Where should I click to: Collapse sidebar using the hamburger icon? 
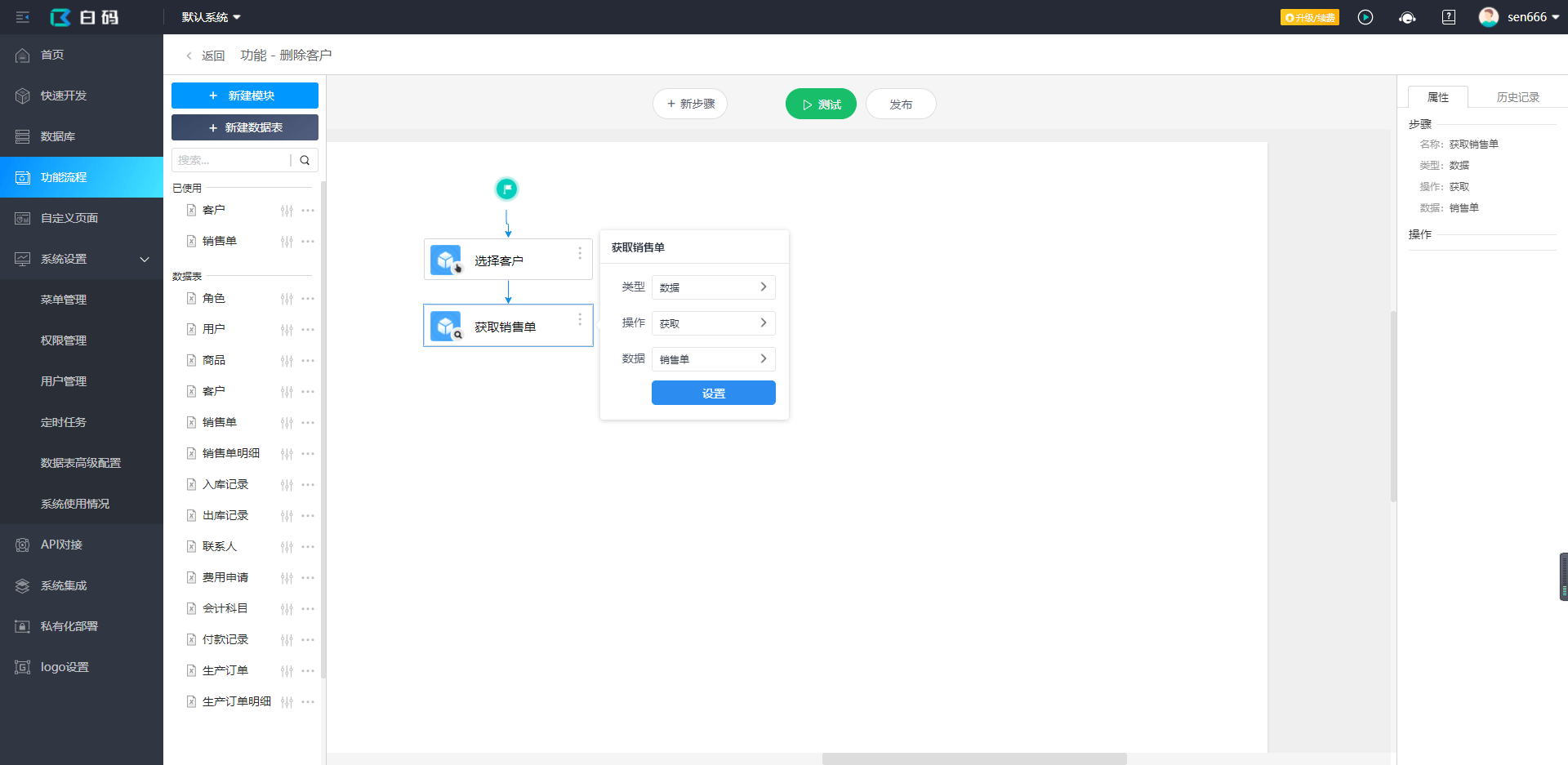[x=23, y=17]
